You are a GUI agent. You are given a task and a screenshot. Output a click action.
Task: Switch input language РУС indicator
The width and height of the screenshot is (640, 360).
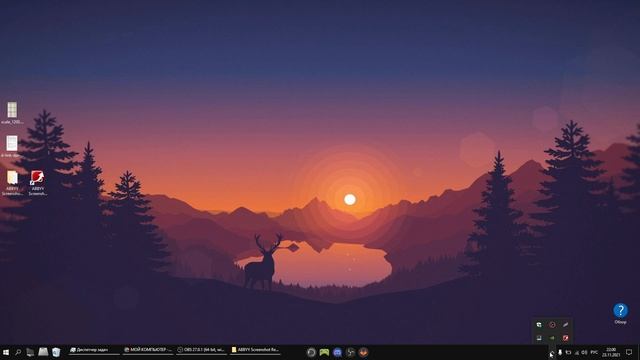pyautogui.click(x=594, y=352)
